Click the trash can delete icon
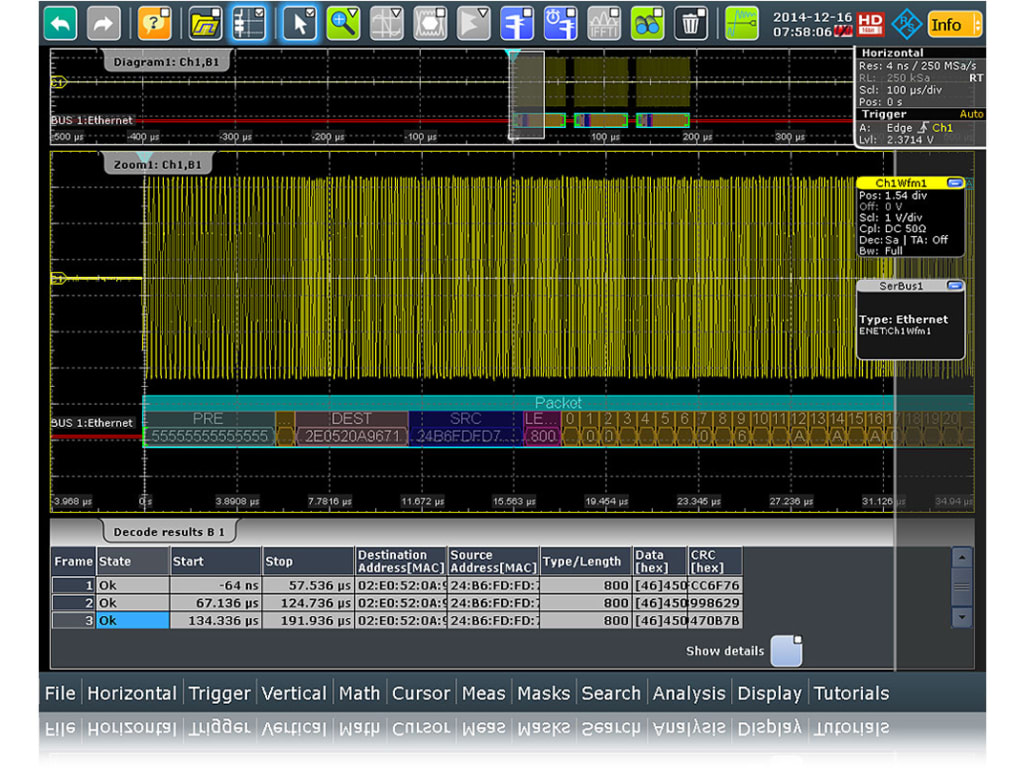The height and width of the screenshot is (768, 1024). (691, 24)
